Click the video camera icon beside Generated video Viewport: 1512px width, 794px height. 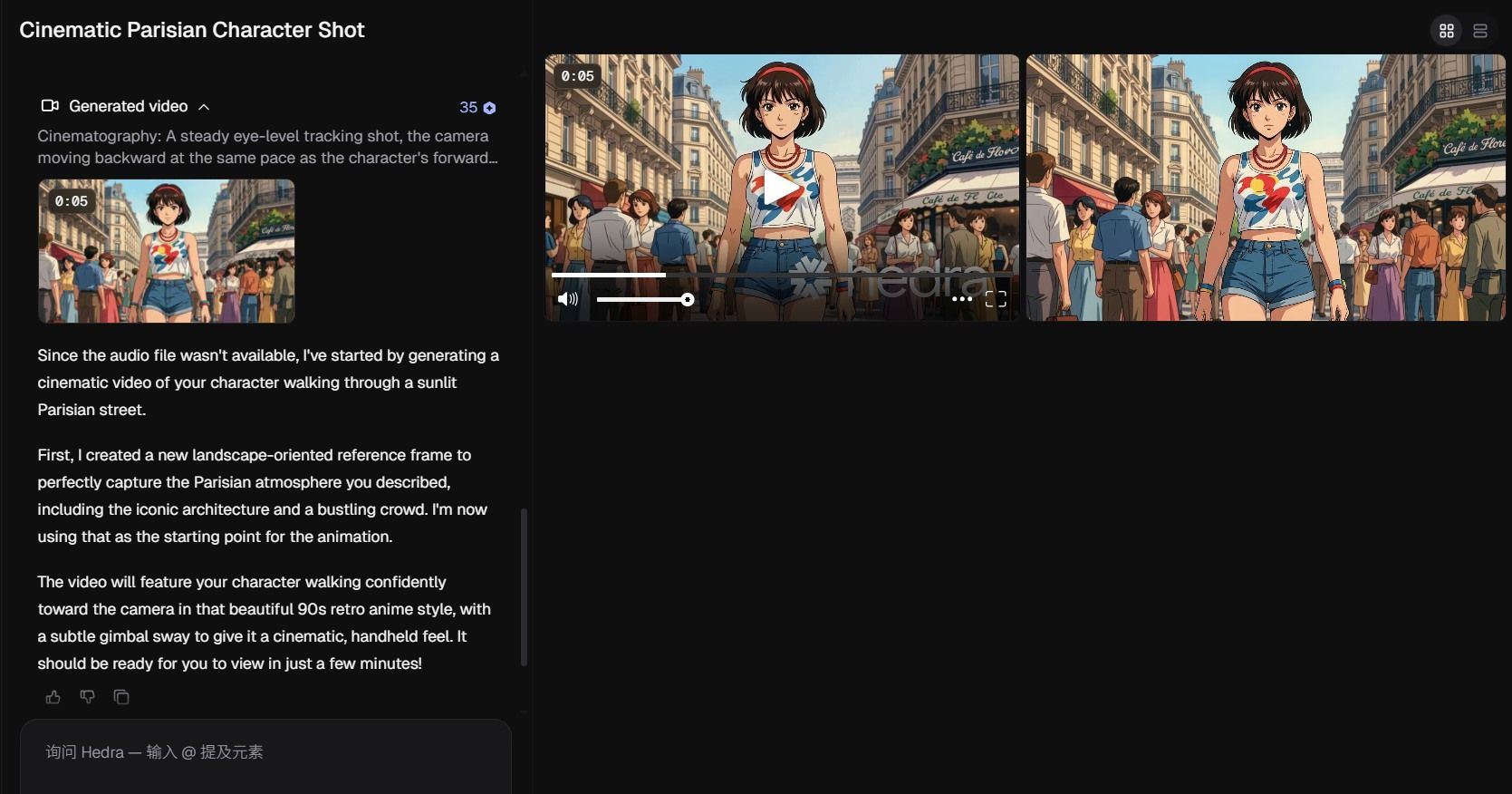point(50,106)
